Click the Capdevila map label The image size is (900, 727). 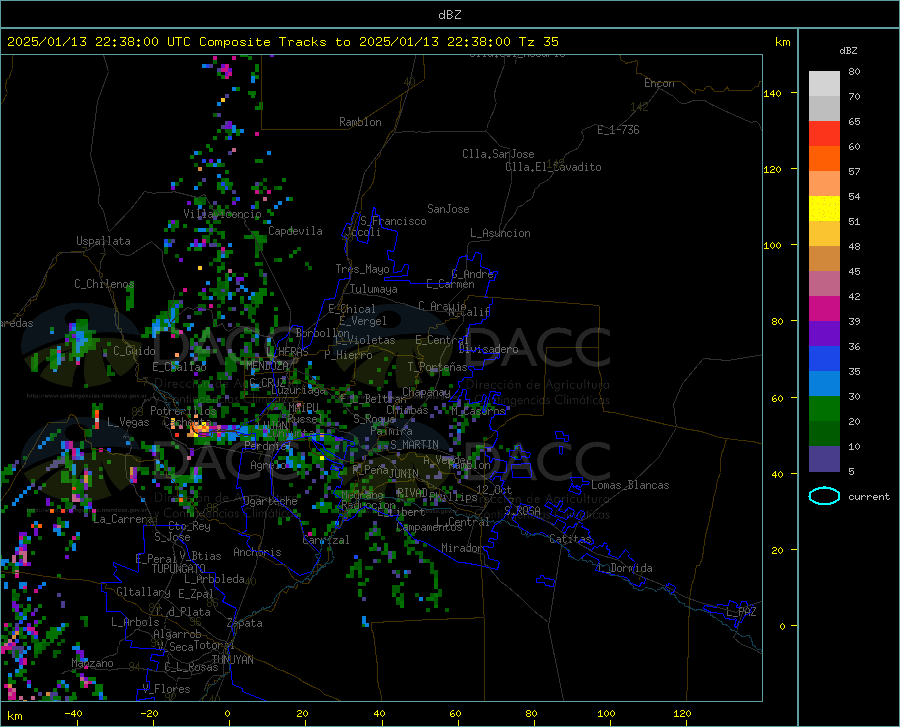coord(295,231)
